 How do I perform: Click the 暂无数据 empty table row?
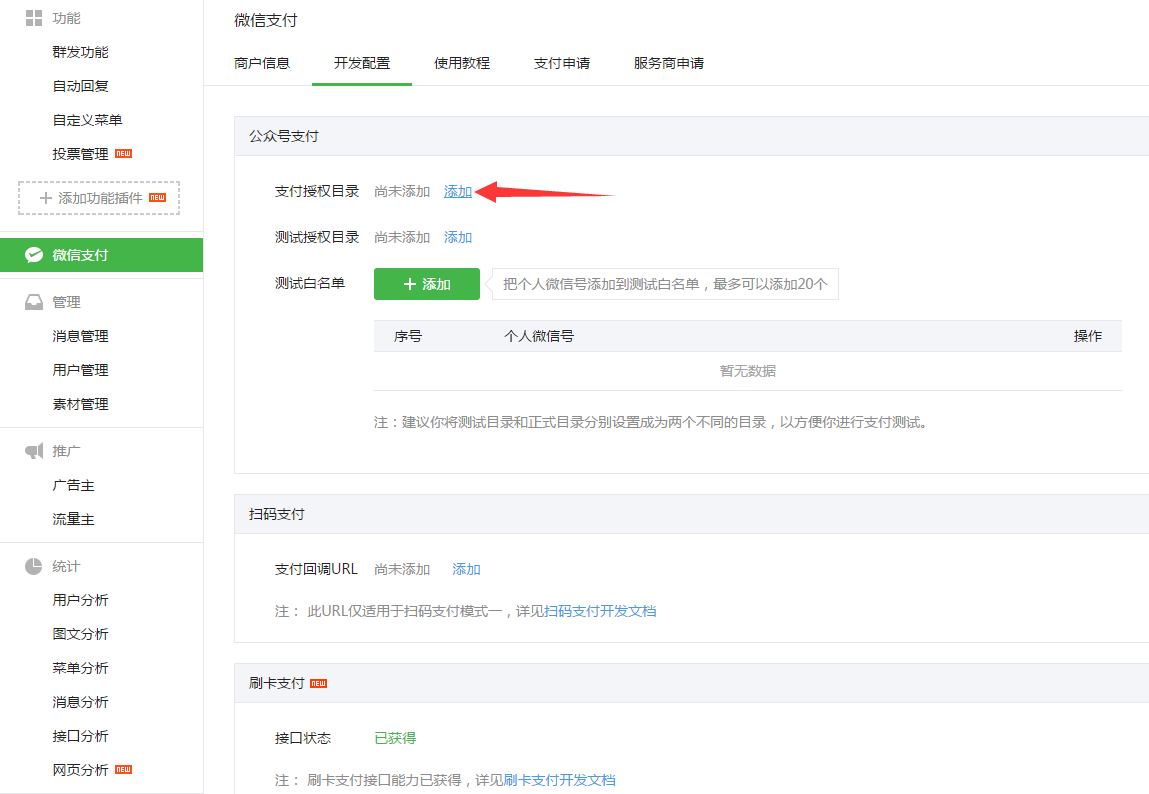(x=747, y=371)
